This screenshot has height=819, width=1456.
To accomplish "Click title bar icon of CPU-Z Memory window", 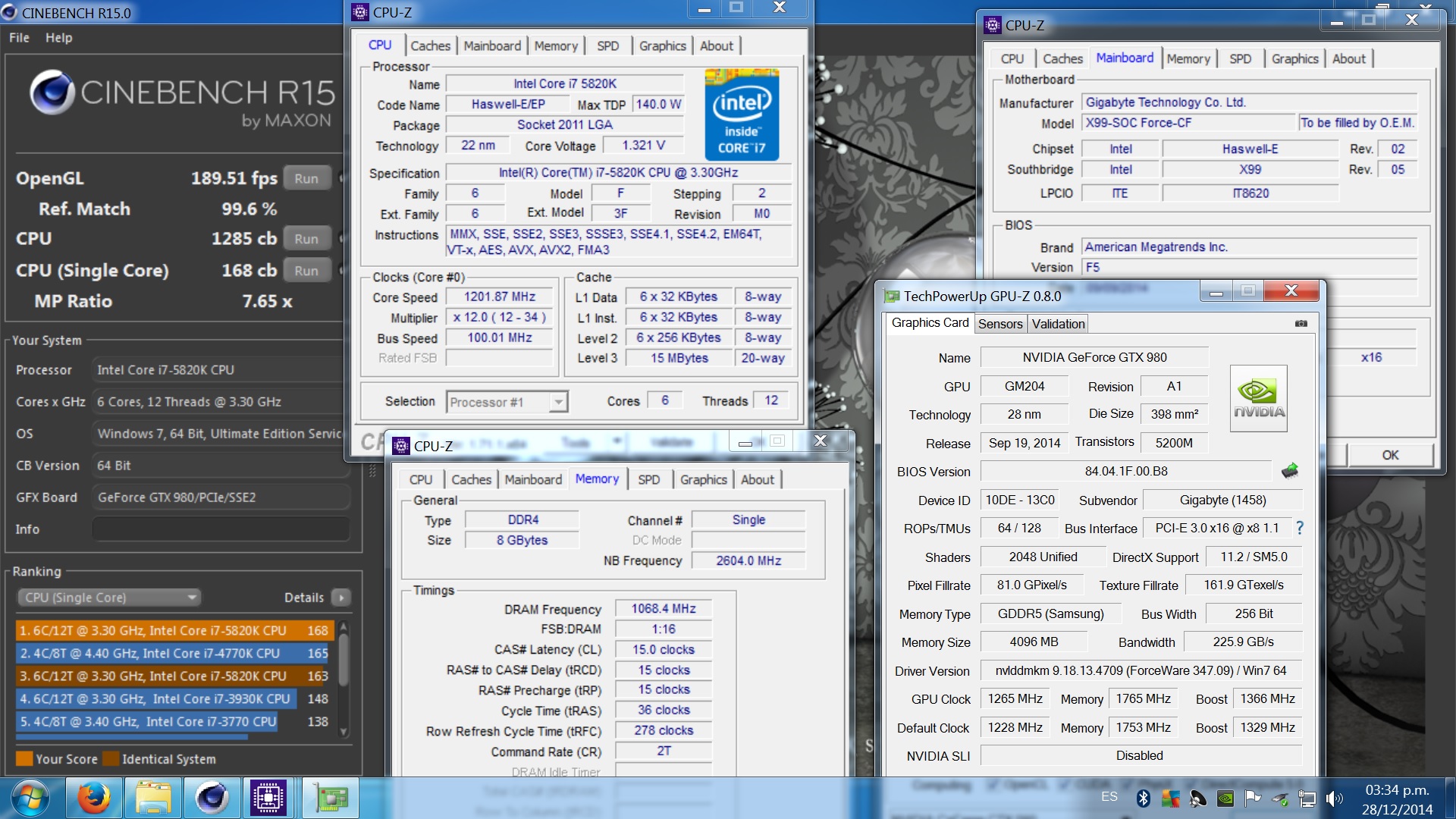I will [401, 446].
